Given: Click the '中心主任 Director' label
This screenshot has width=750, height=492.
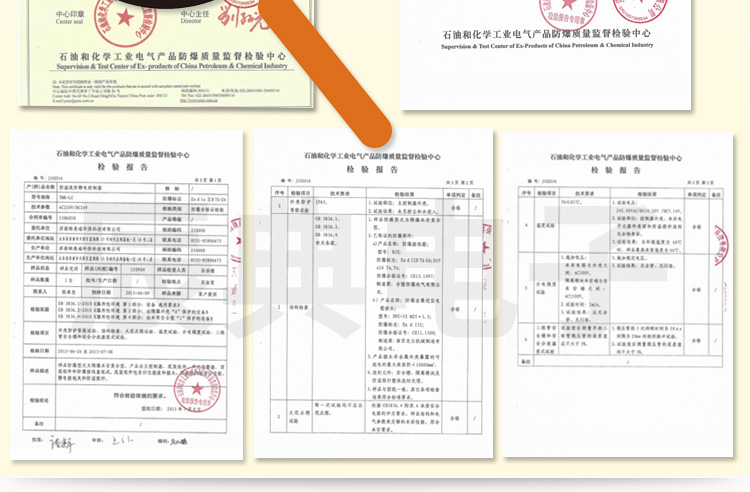Looking at the screenshot, I should (x=195, y=17).
